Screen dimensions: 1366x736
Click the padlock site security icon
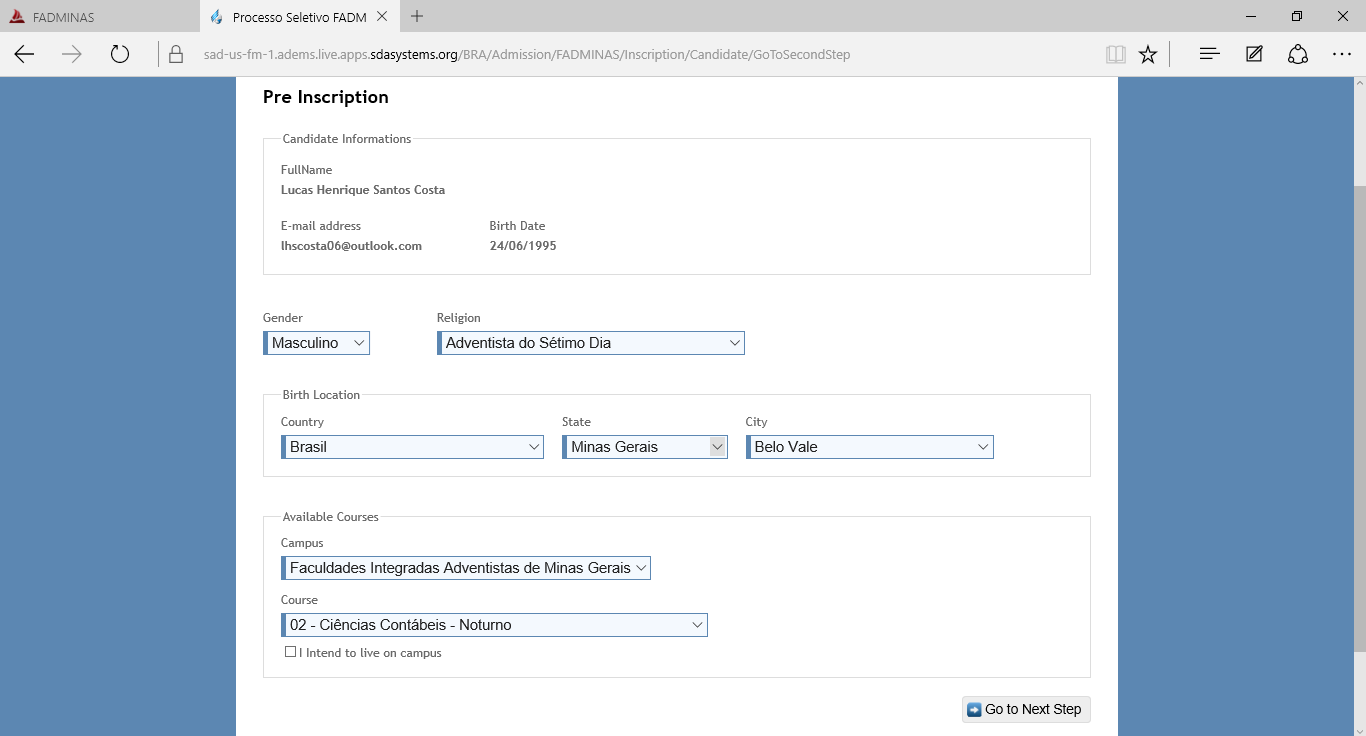(176, 55)
